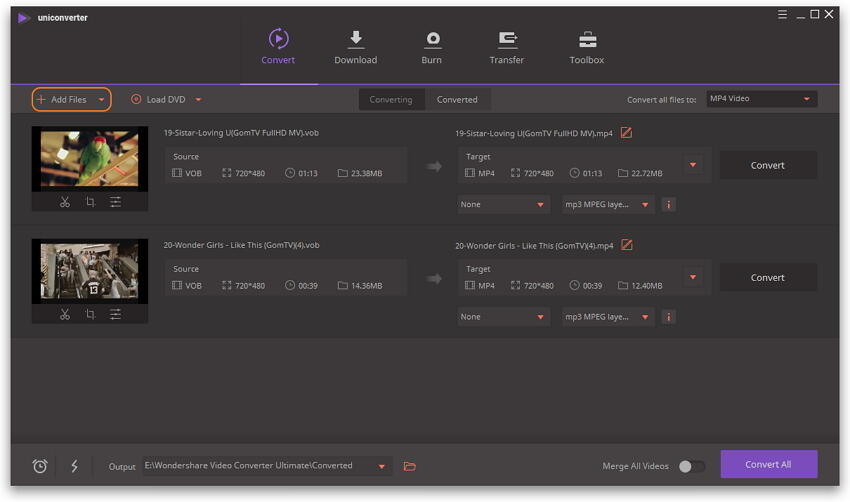Screen dimensions: 850x502
Task: Click source filename 20-Wonder Girls vob
Action: point(241,245)
